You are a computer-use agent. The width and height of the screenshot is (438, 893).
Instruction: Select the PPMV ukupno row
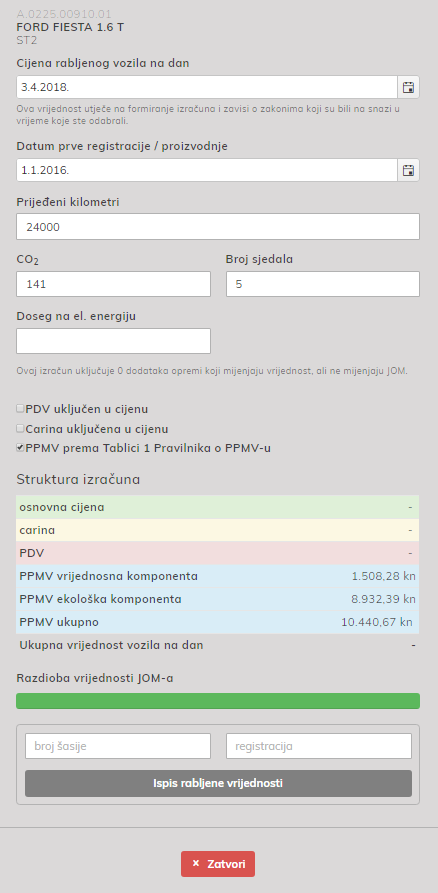[218, 622]
